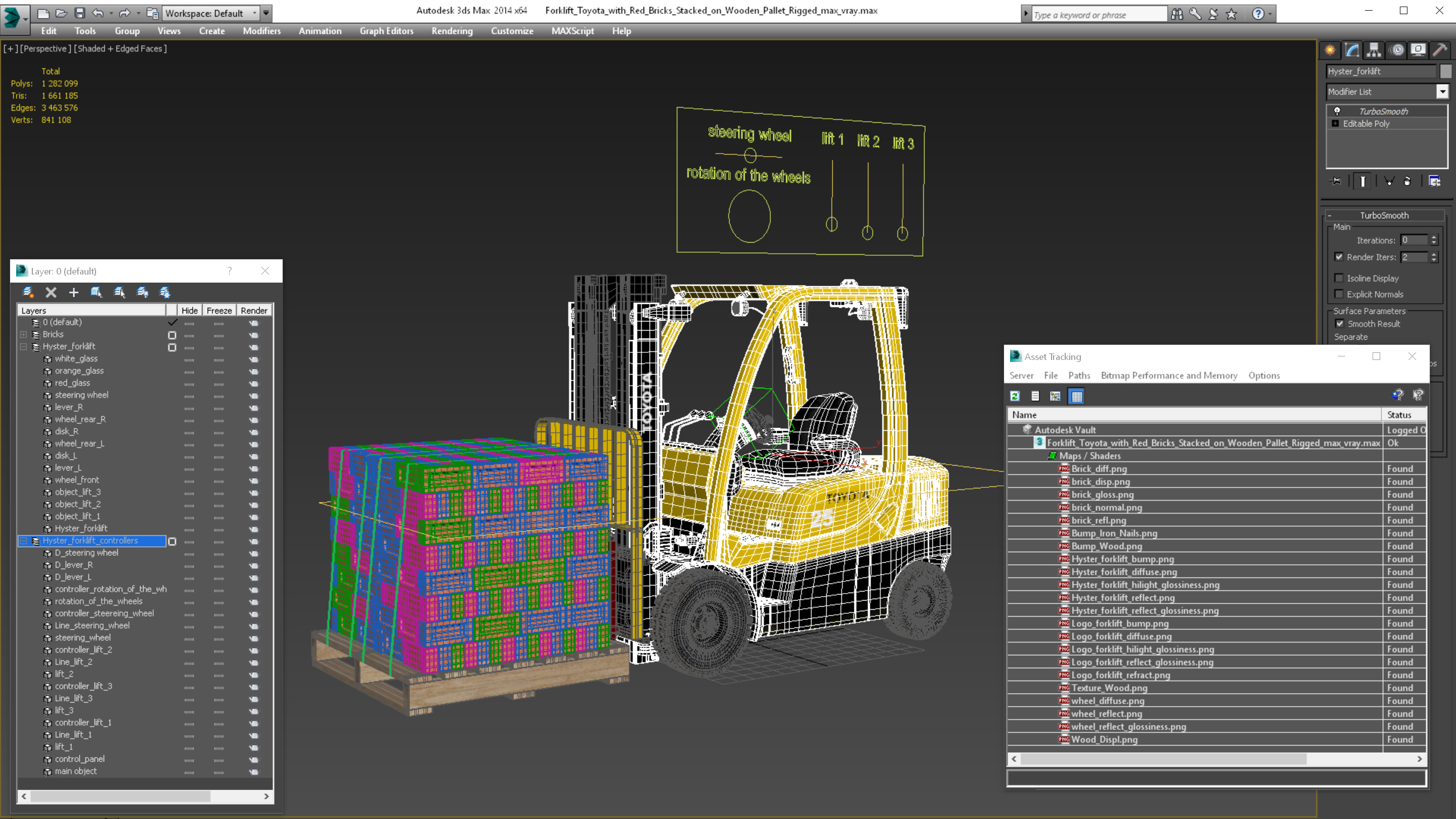Toggle Render Iters checkbox

coord(1339,257)
